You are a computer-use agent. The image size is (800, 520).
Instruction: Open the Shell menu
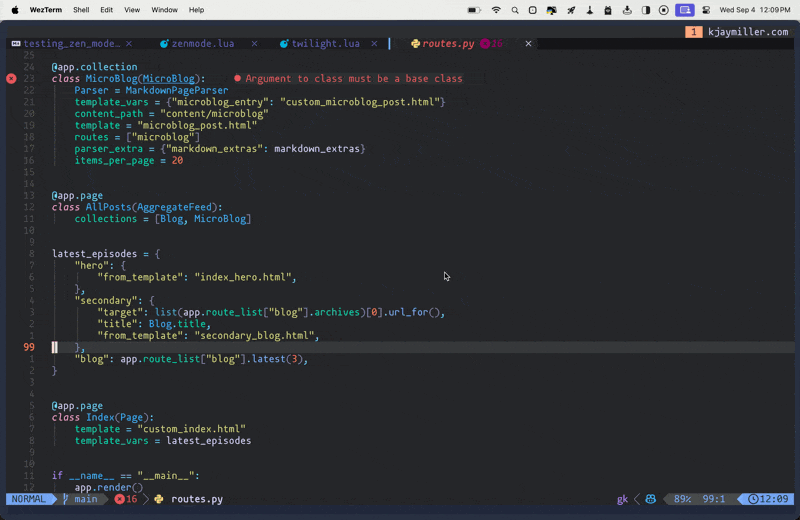[x=81, y=10]
